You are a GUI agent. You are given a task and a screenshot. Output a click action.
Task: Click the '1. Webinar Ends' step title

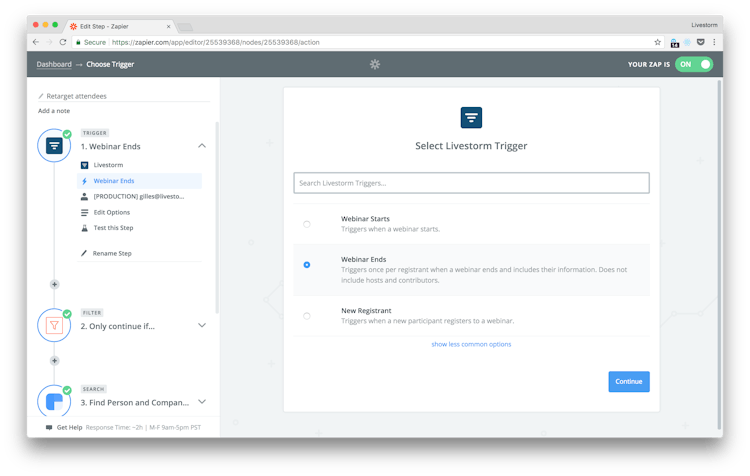point(110,146)
